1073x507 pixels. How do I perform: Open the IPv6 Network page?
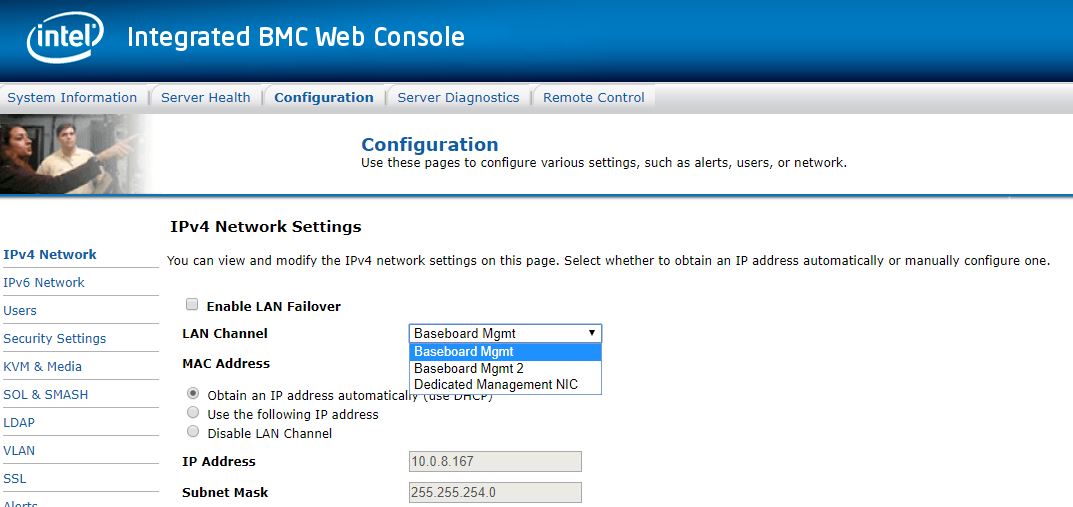click(x=44, y=282)
